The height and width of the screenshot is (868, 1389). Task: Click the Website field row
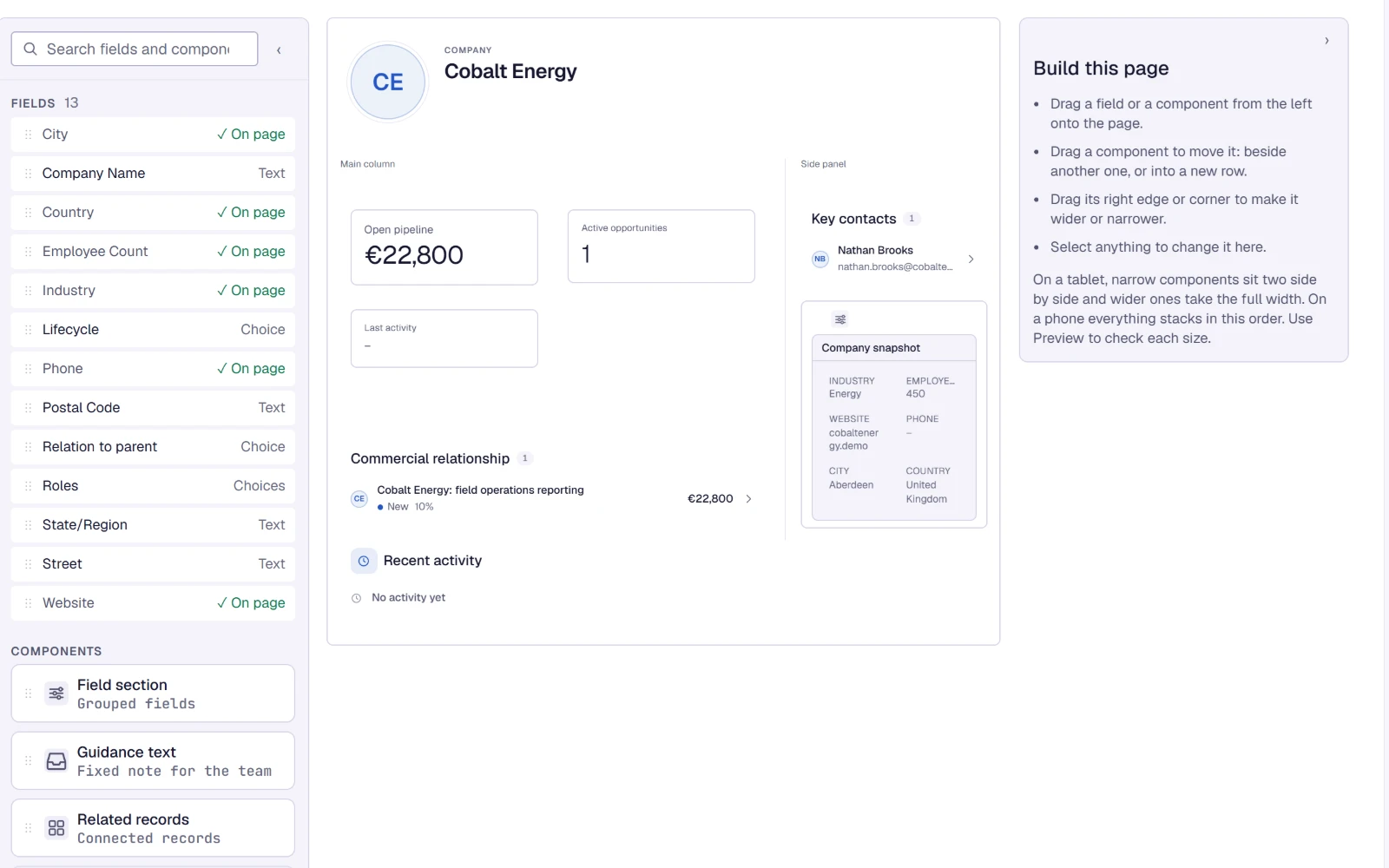click(153, 603)
